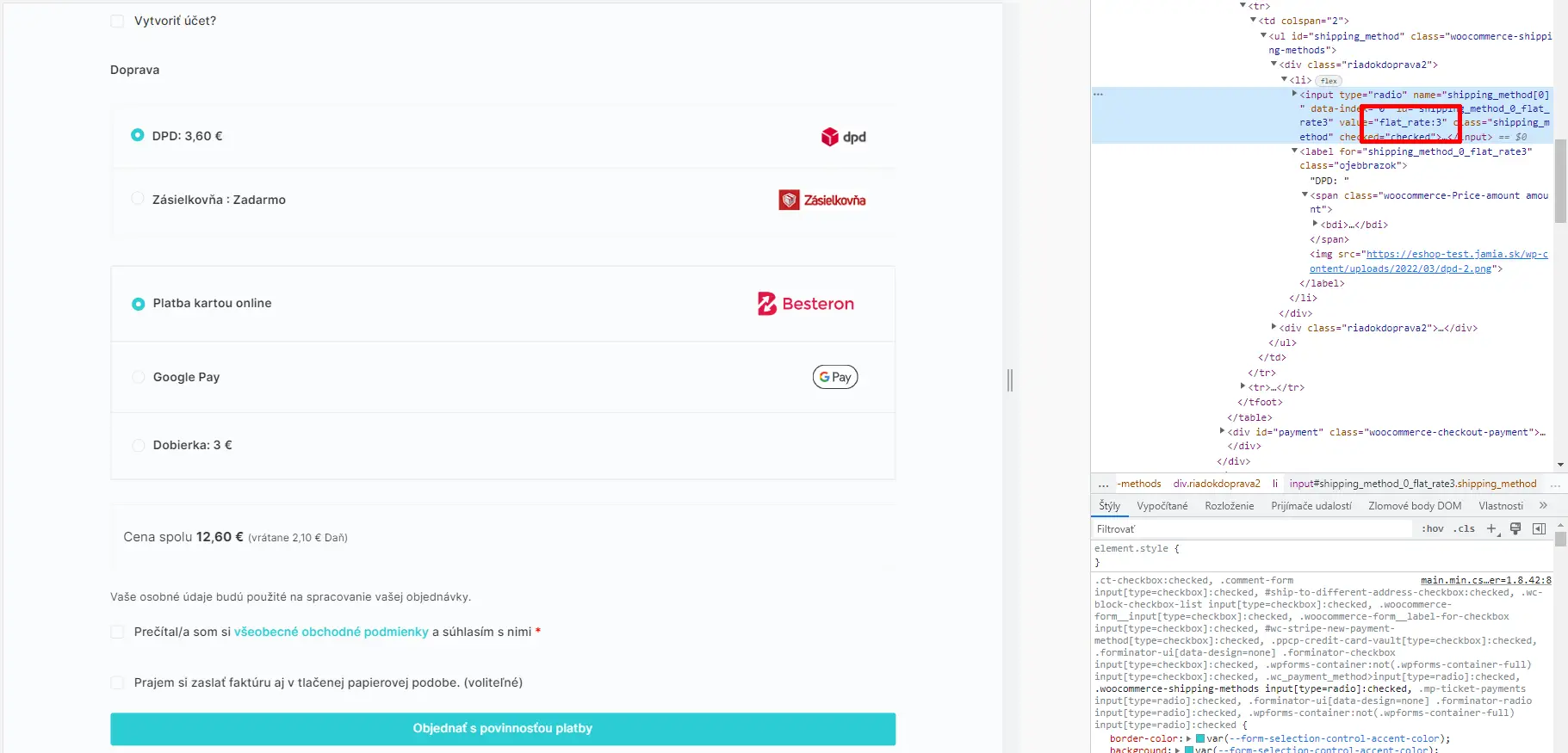Check the Vytvoriť účet checkbox
The image size is (1568, 753).
[x=117, y=21]
